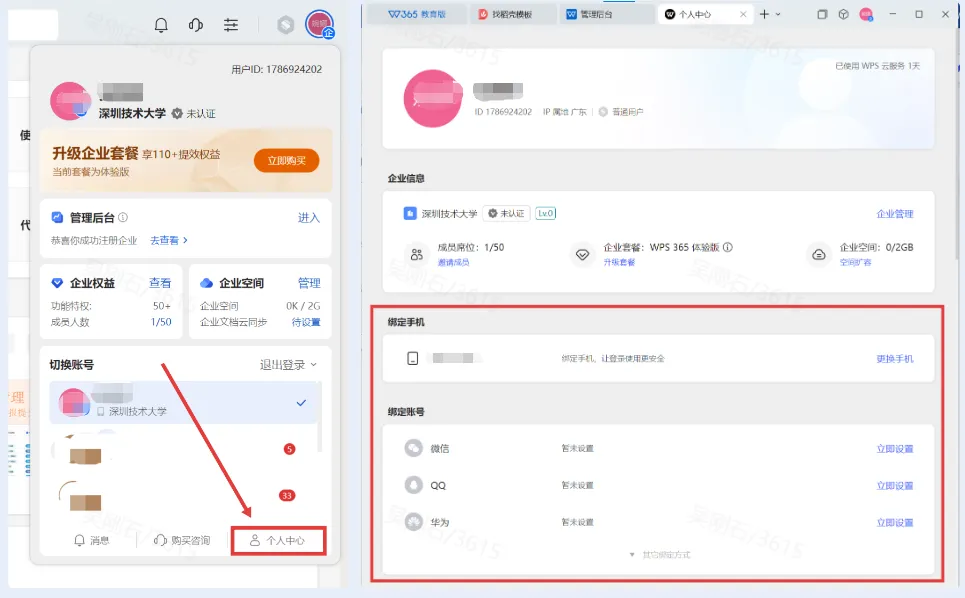Expand 其它绑定方式 at the bottom

pos(660,555)
